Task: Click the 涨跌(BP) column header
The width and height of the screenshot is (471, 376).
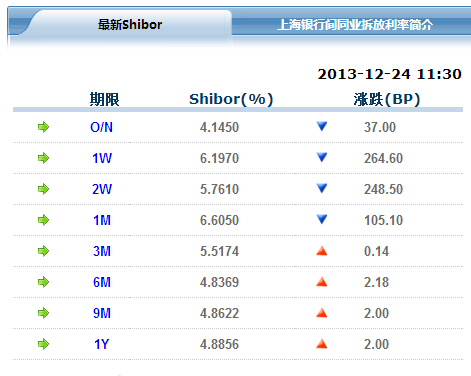Action: (x=387, y=99)
